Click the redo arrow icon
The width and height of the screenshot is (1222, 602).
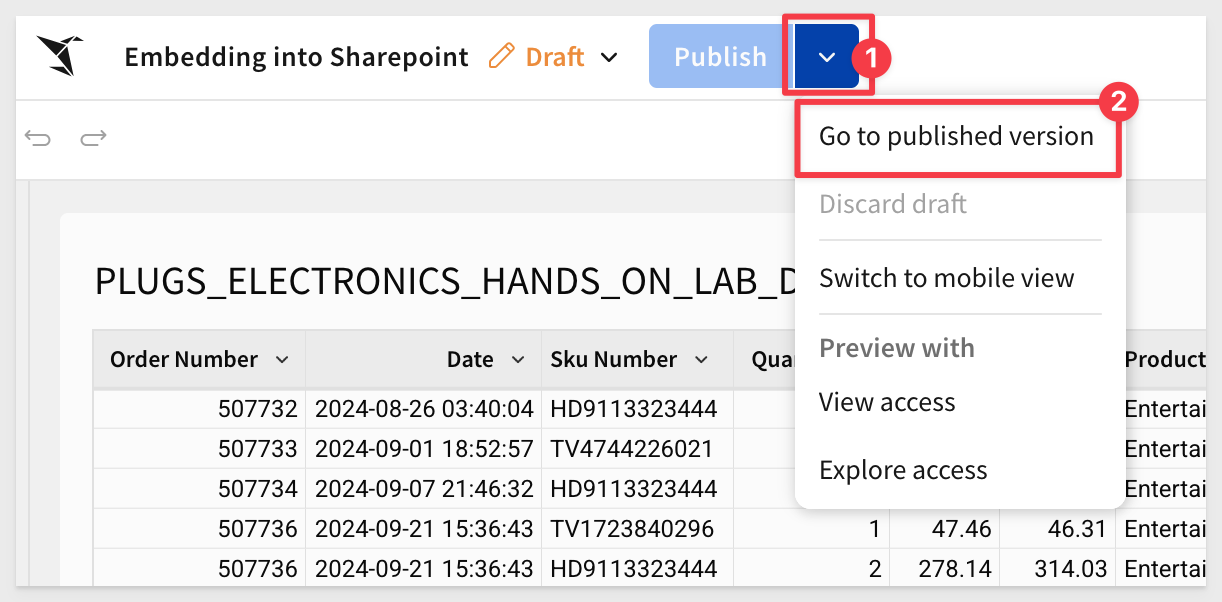pyautogui.click(x=93, y=138)
